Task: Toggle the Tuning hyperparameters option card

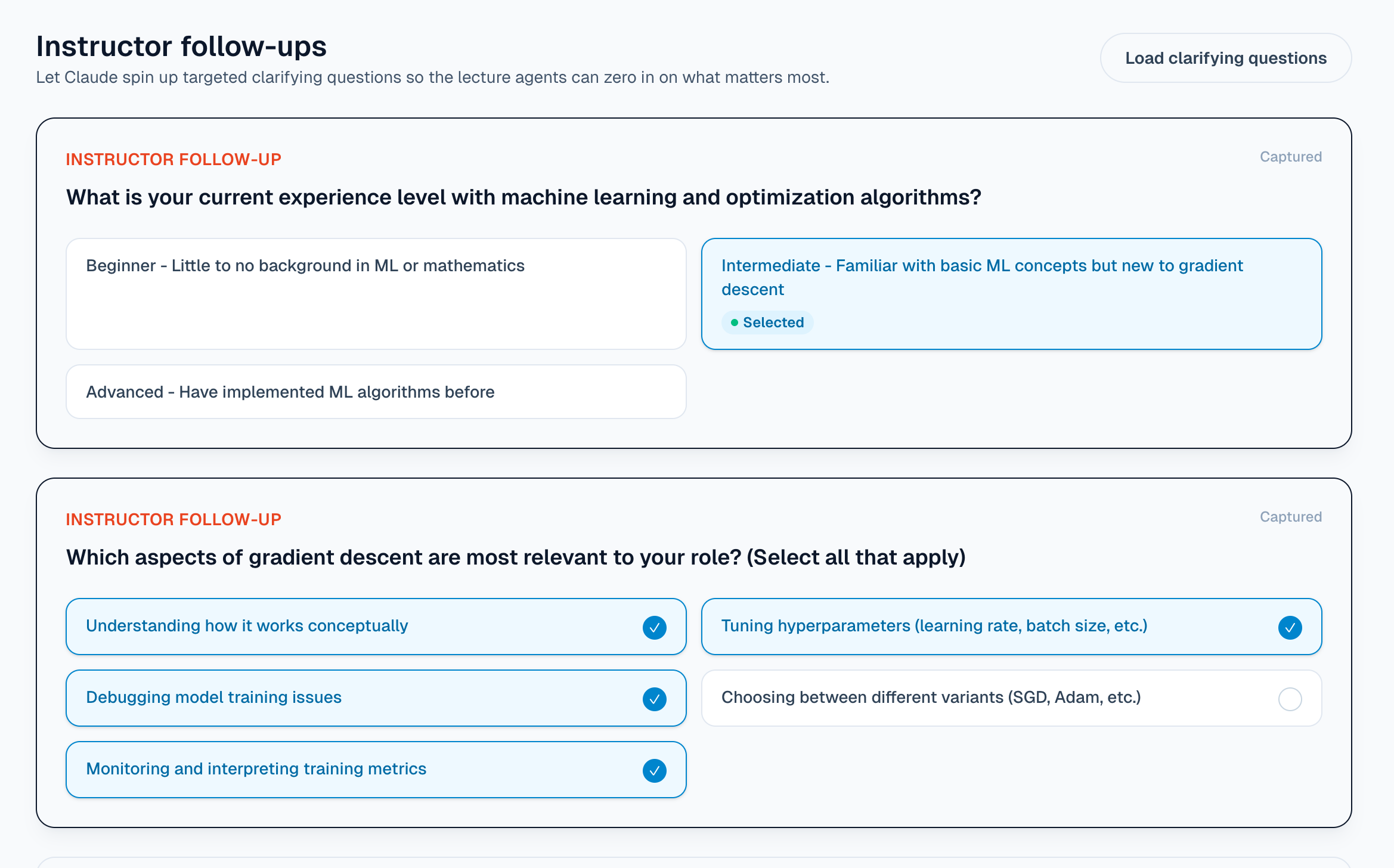Action: click(934, 626)
